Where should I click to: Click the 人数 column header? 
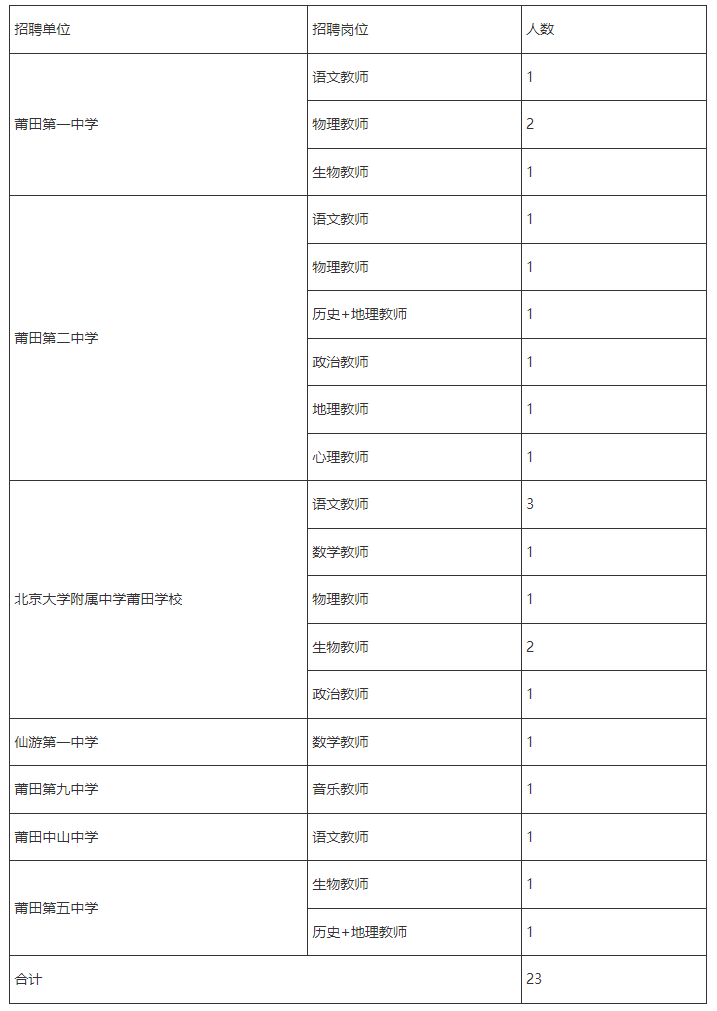click(x=540, y=30)
